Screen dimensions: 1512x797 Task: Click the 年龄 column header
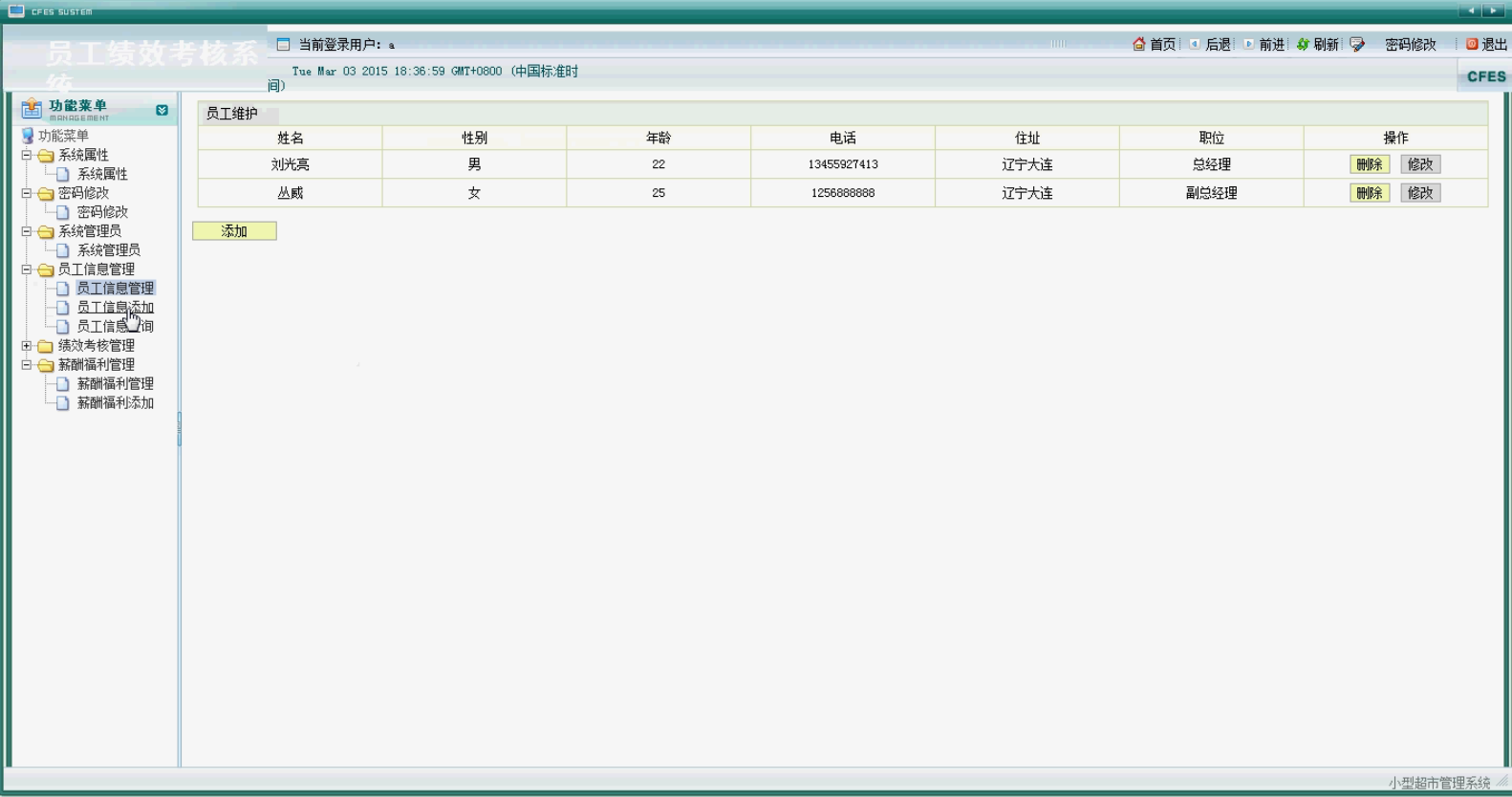click(x=659, y=138)
